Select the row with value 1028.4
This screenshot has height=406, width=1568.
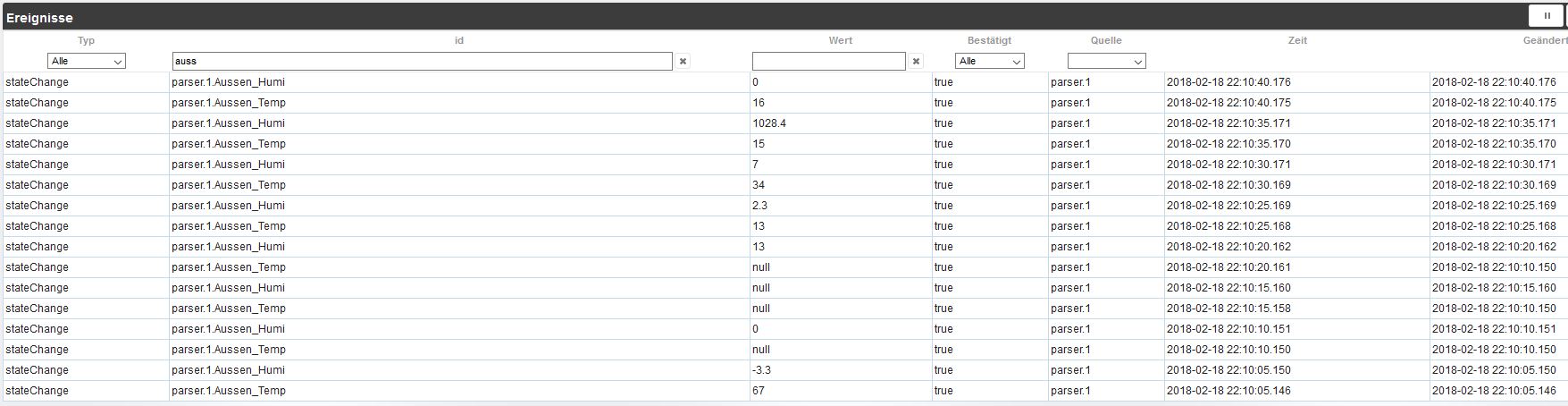(x=768, y=123)
